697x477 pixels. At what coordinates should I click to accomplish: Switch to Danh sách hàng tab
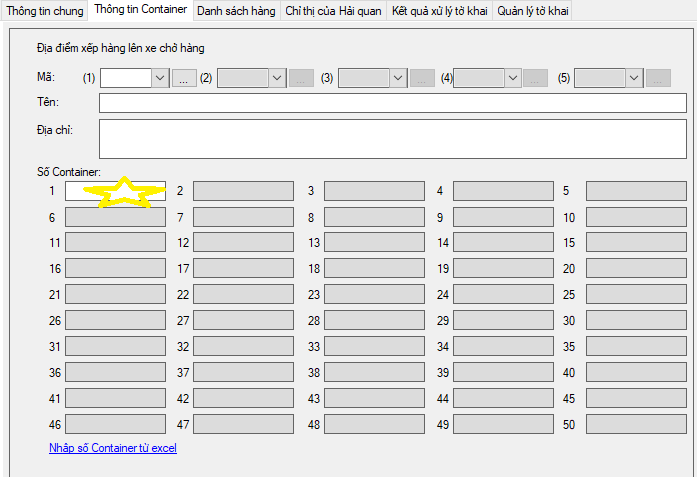click(x=236, y=10)
